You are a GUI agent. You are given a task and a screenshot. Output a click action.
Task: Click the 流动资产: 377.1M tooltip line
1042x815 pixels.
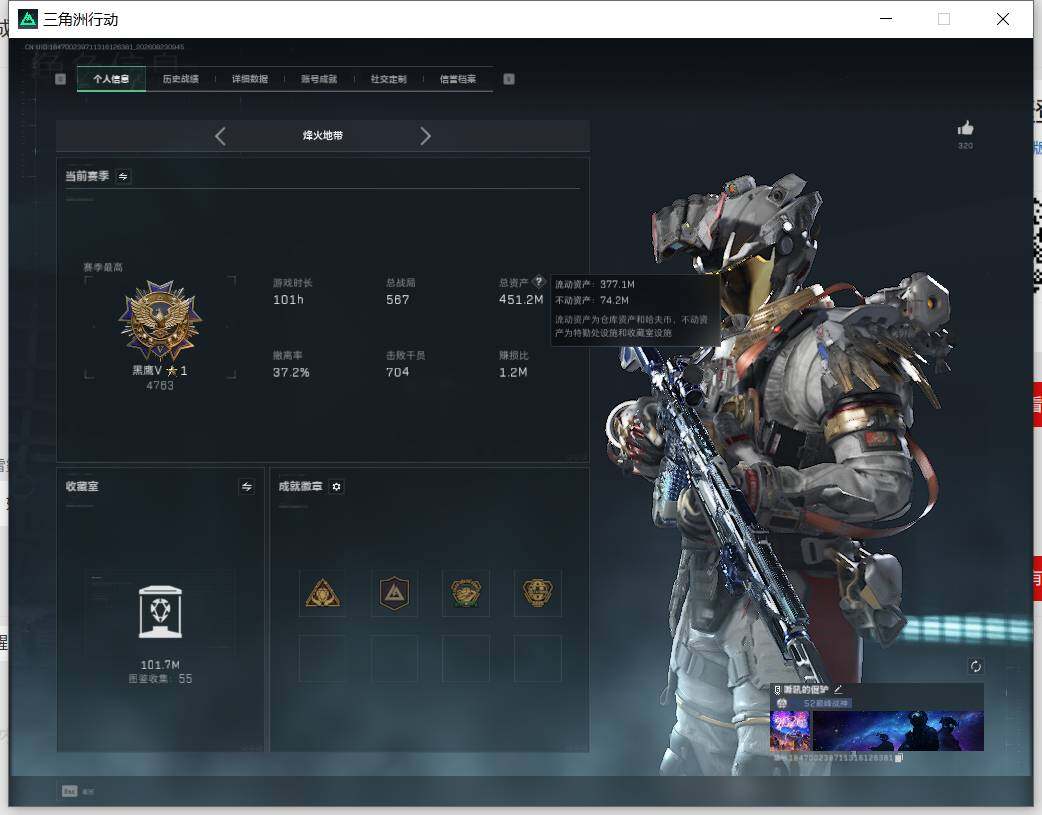[x=595, y=285]
